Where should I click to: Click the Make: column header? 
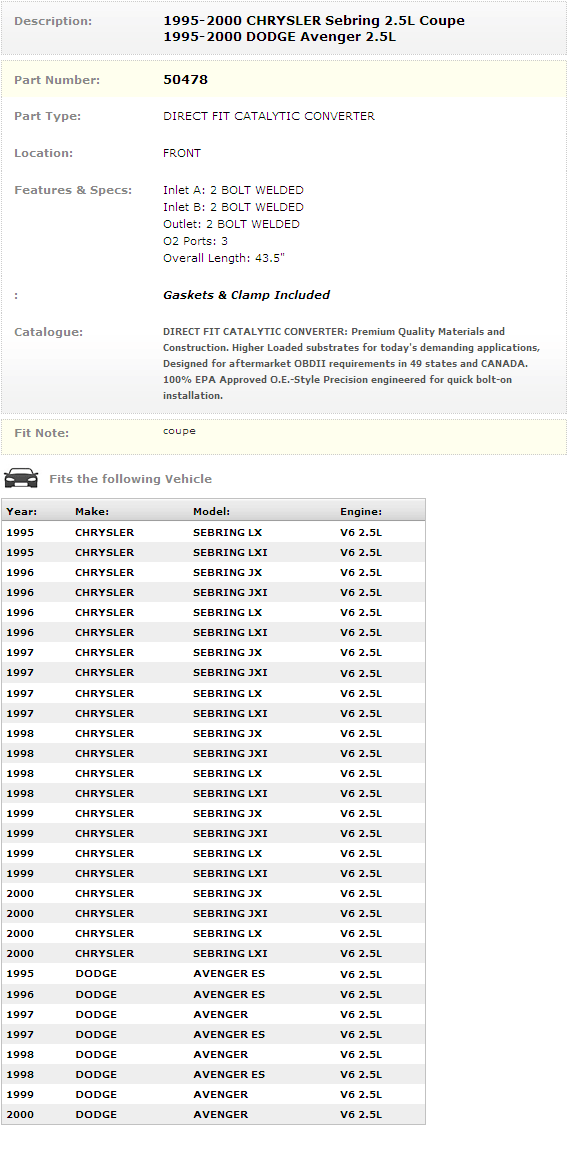click(x=92, y=511)
